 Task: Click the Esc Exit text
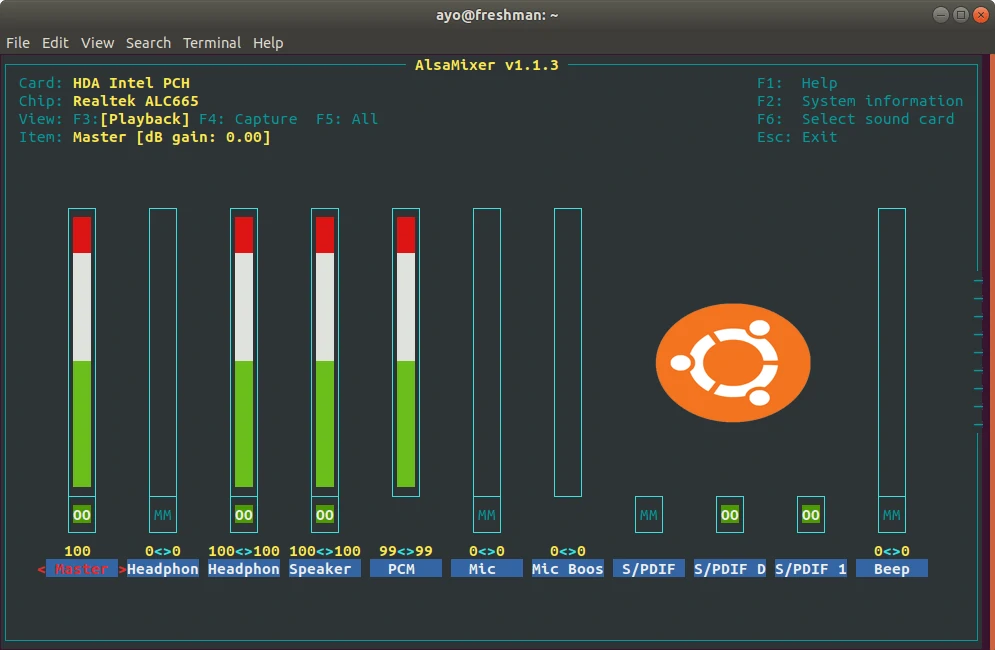[797, 137]
